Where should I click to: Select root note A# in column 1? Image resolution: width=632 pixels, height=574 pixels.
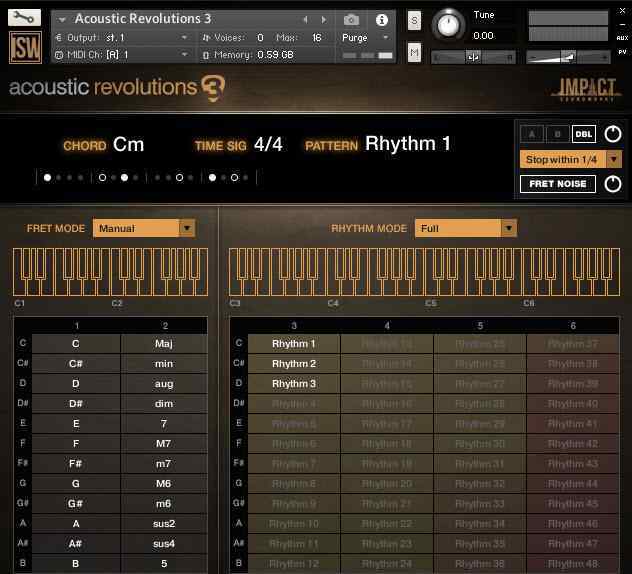pos(76,543)
